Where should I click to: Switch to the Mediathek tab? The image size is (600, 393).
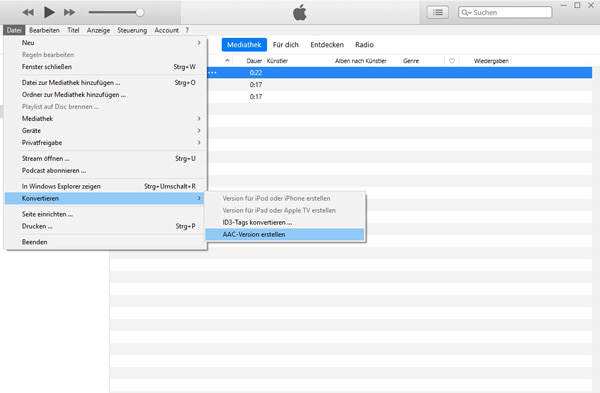(x=244, y=45)
